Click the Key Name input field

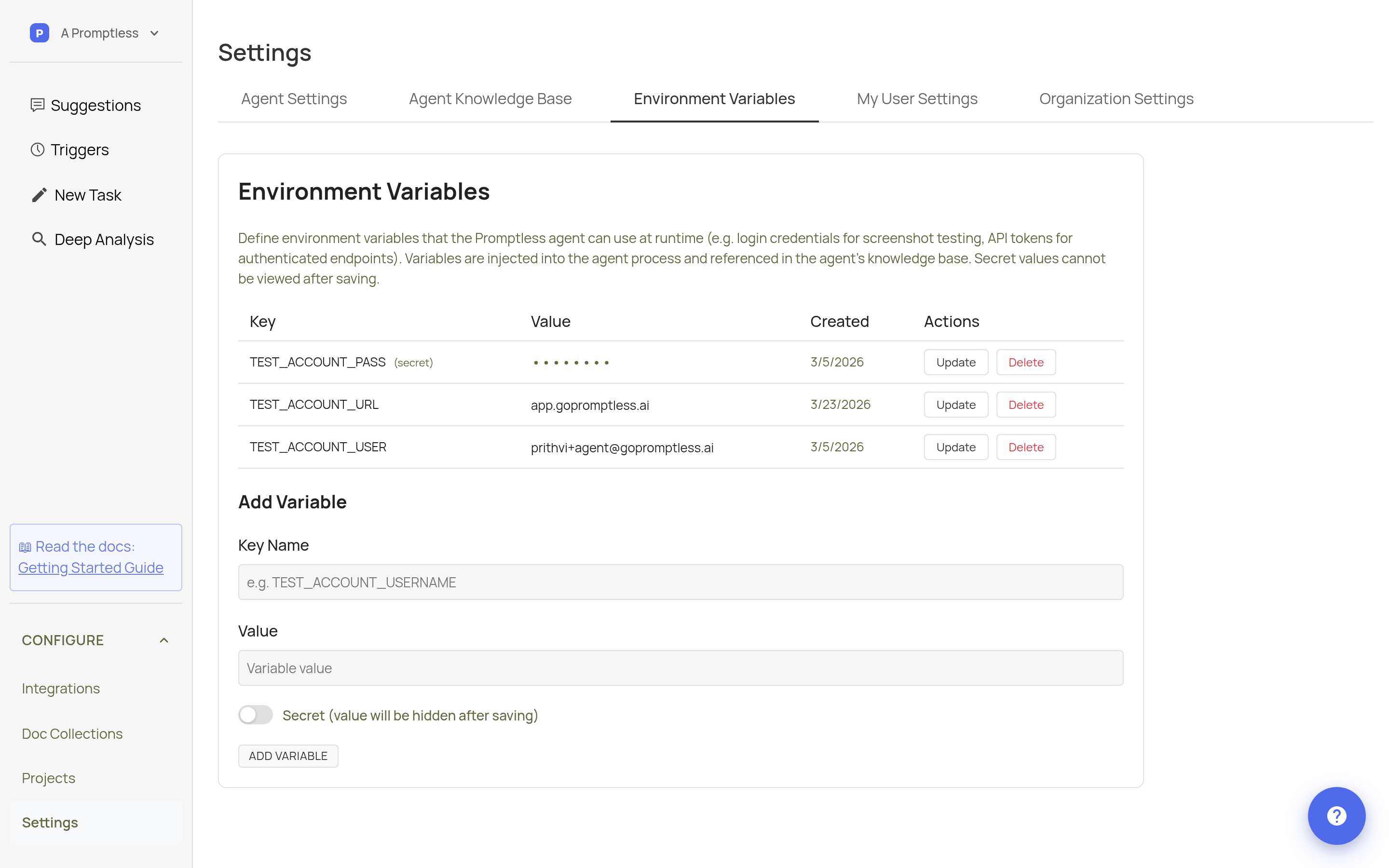click(680, 582)
